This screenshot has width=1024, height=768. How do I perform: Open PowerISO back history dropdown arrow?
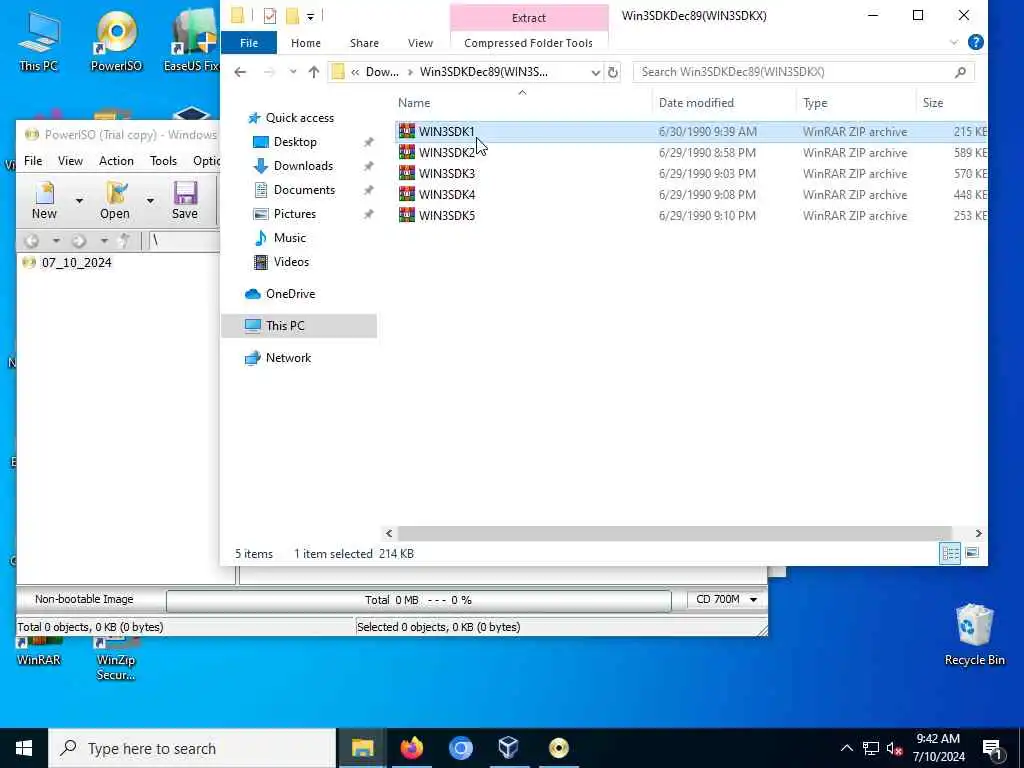[56, 241]
